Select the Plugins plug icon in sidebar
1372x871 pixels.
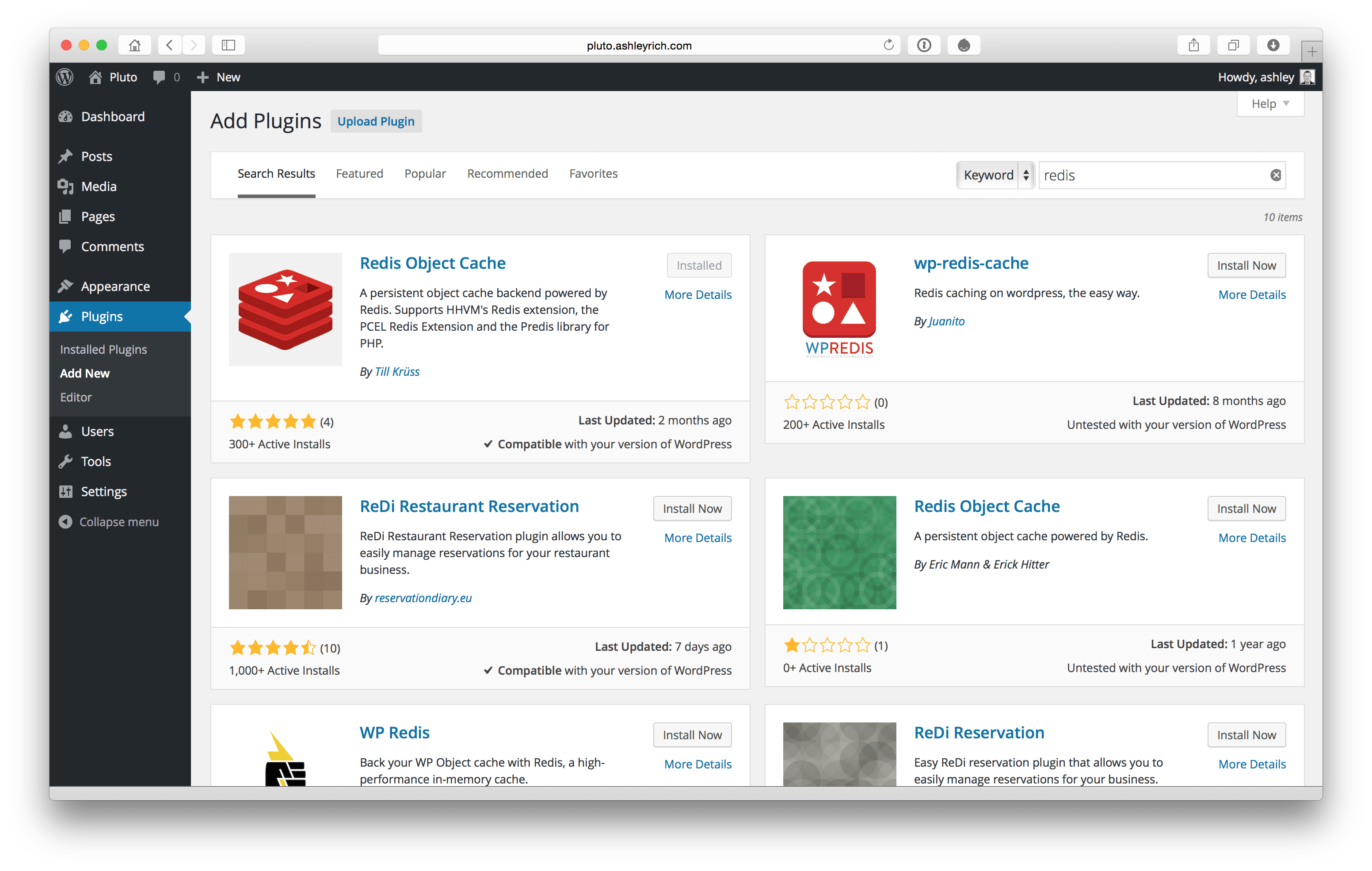[66, 317]
